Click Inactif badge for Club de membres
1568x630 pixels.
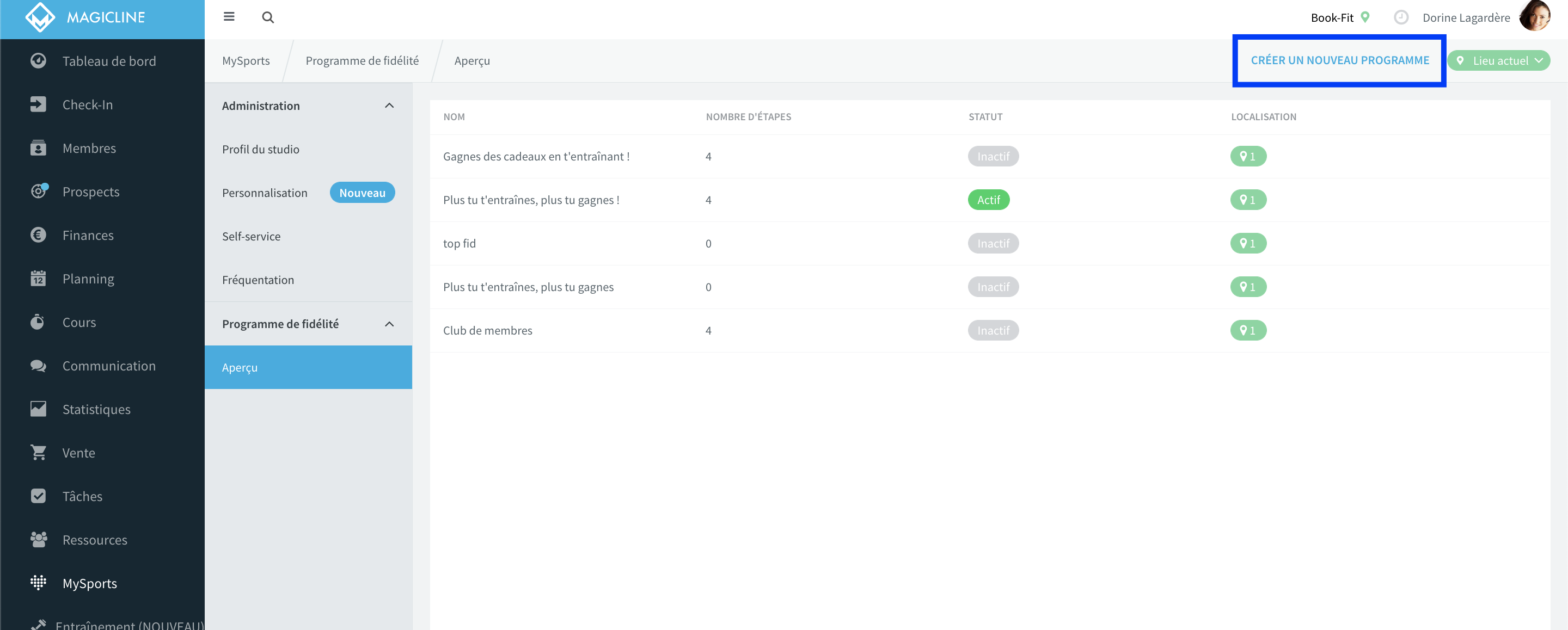point(994,330)
